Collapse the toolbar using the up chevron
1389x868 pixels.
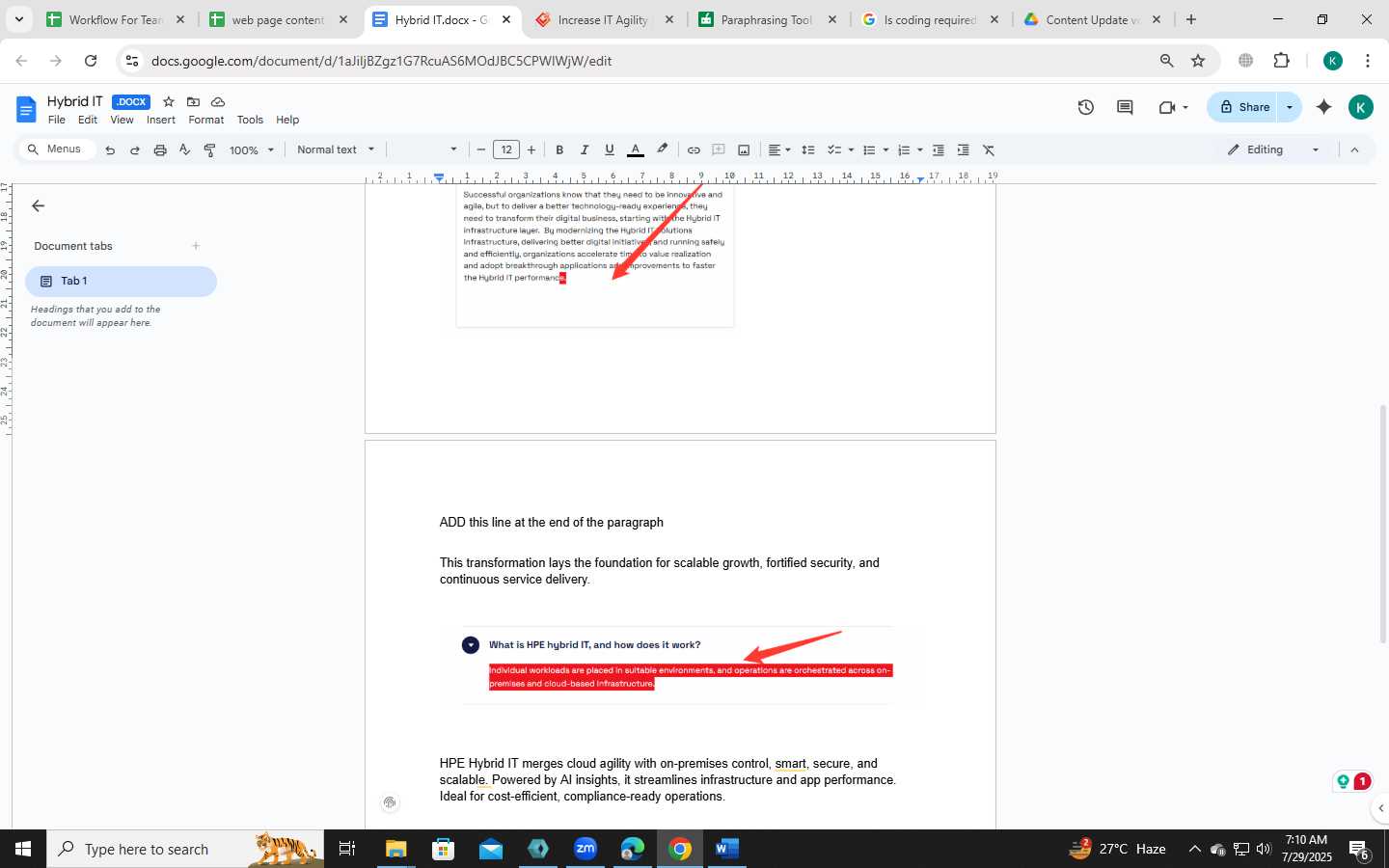tap(1354, 149)
